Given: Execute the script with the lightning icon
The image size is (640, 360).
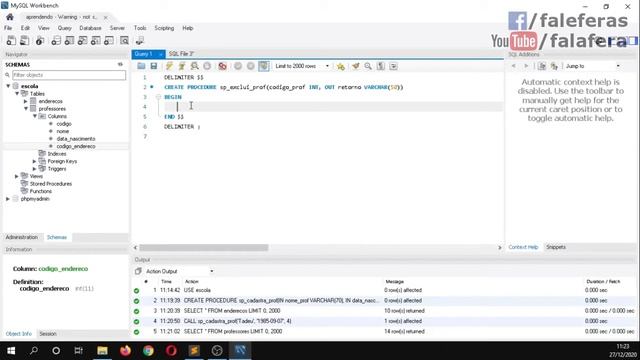Looking at the screenshot, I should (x=169, y=66).
